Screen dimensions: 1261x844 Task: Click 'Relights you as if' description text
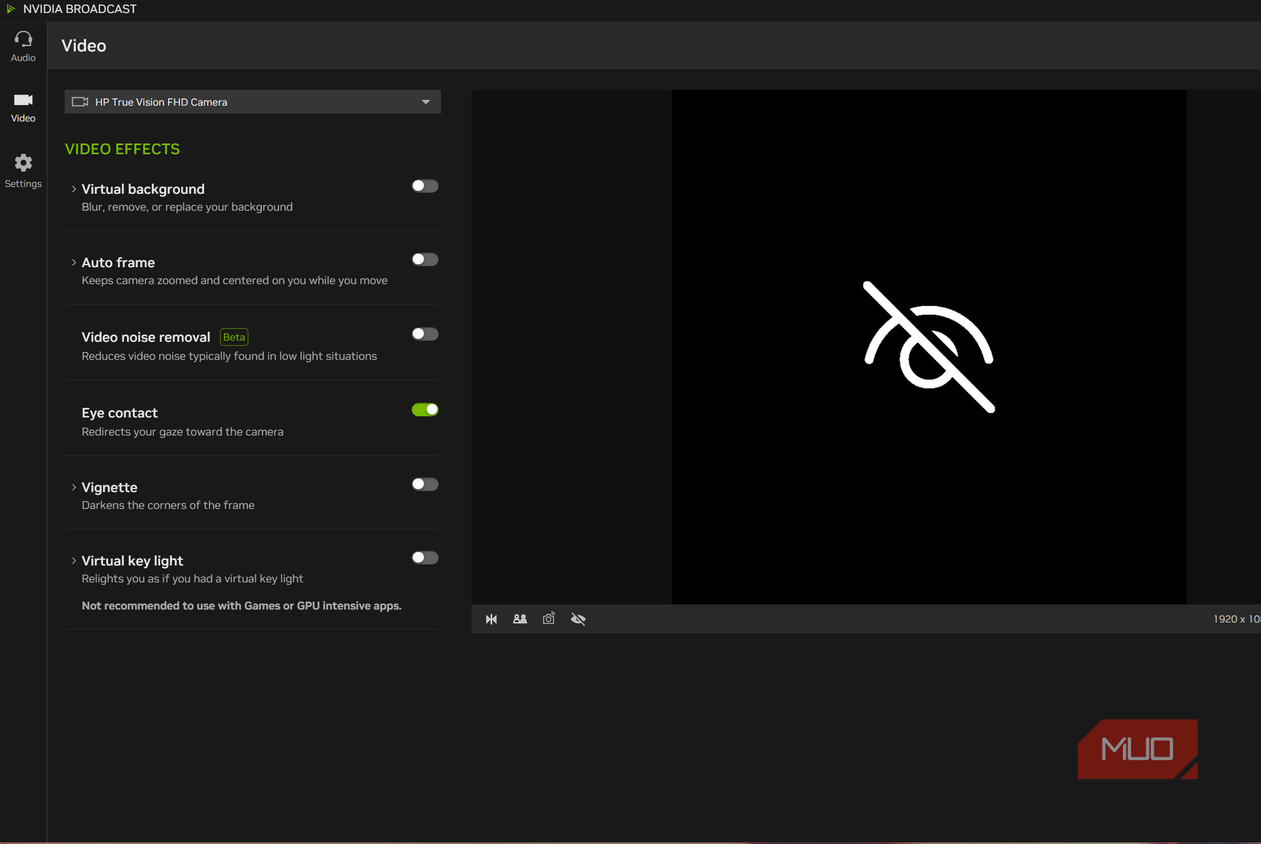tap(192, 579)
